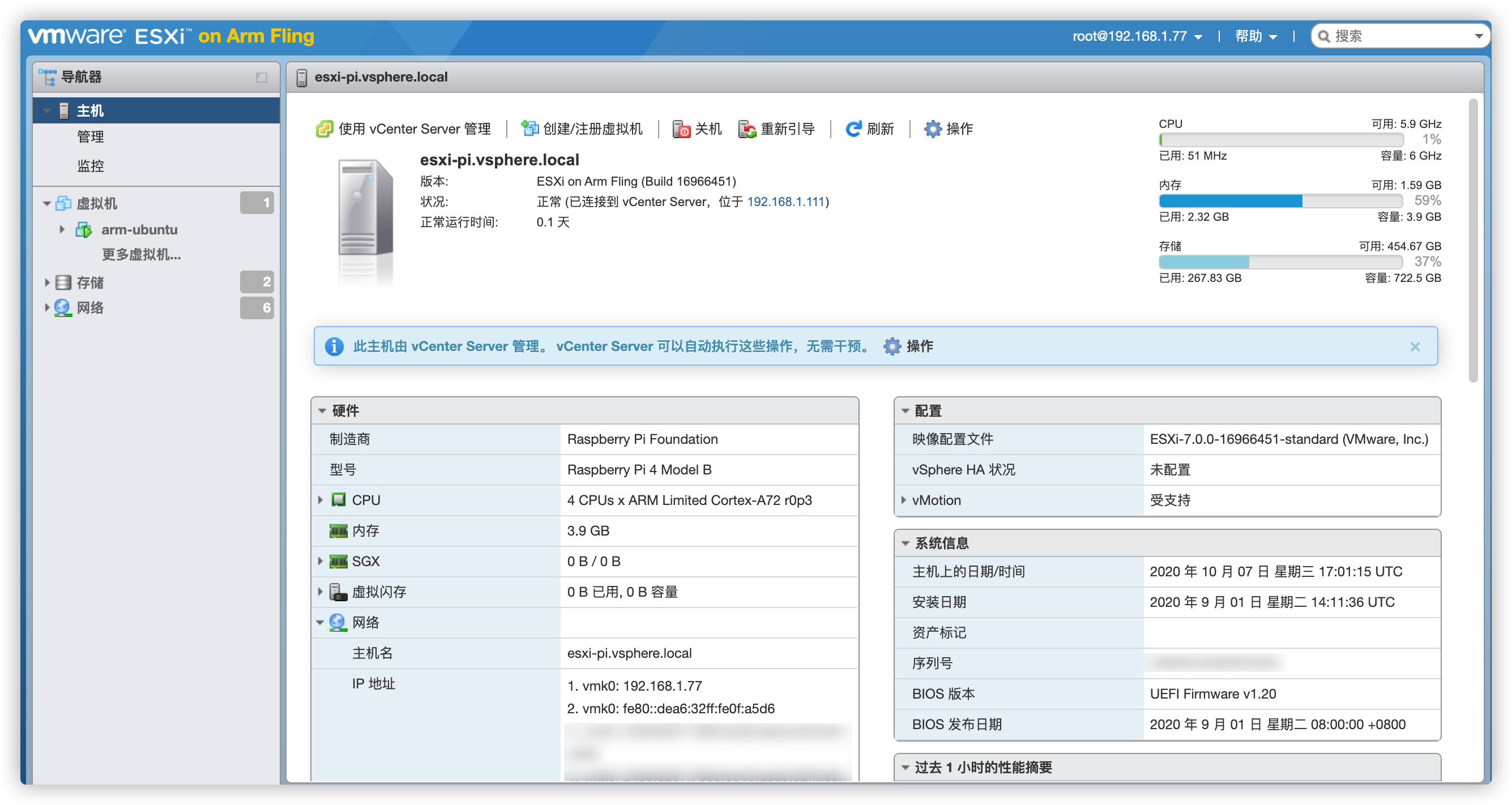Click the reboot (重新引导) icon
The width and height of the screenshot is (1512, 805).
(746, 129)
